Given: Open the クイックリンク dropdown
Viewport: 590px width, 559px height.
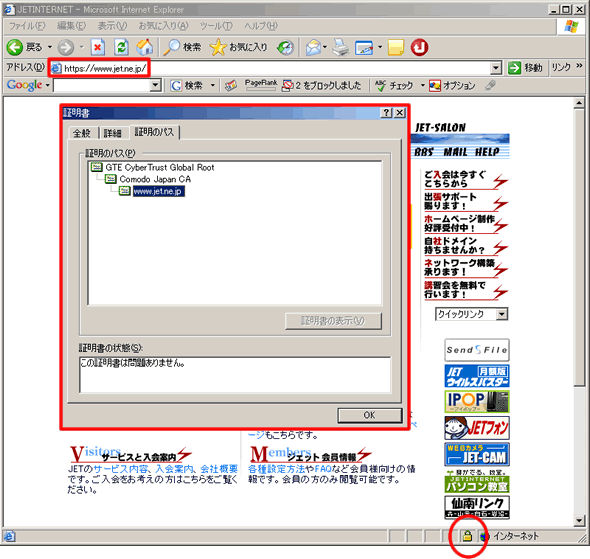Looking at the screenshot, I should tap(502, 314).
